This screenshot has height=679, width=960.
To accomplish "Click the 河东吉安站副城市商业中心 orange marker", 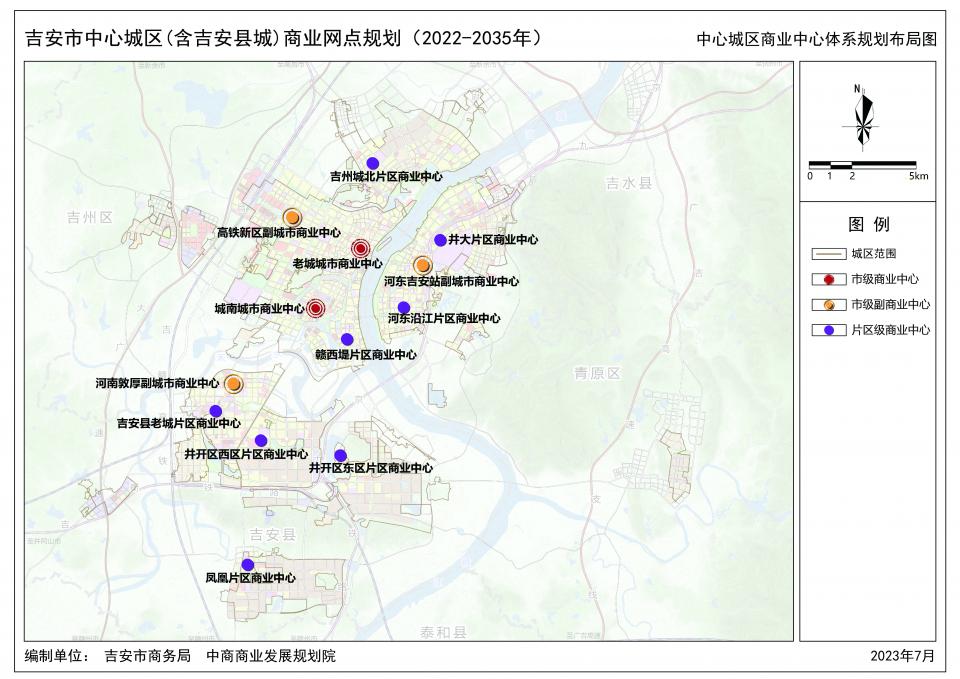I will pos(423,265).
